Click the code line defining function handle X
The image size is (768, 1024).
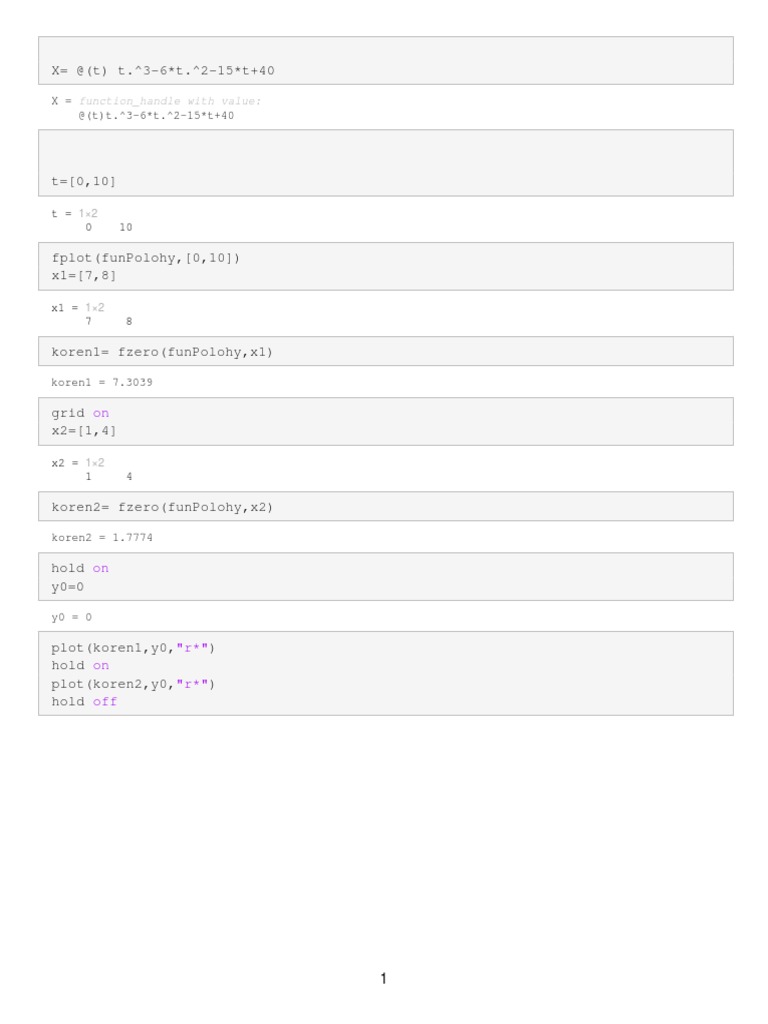coord(163,71)
